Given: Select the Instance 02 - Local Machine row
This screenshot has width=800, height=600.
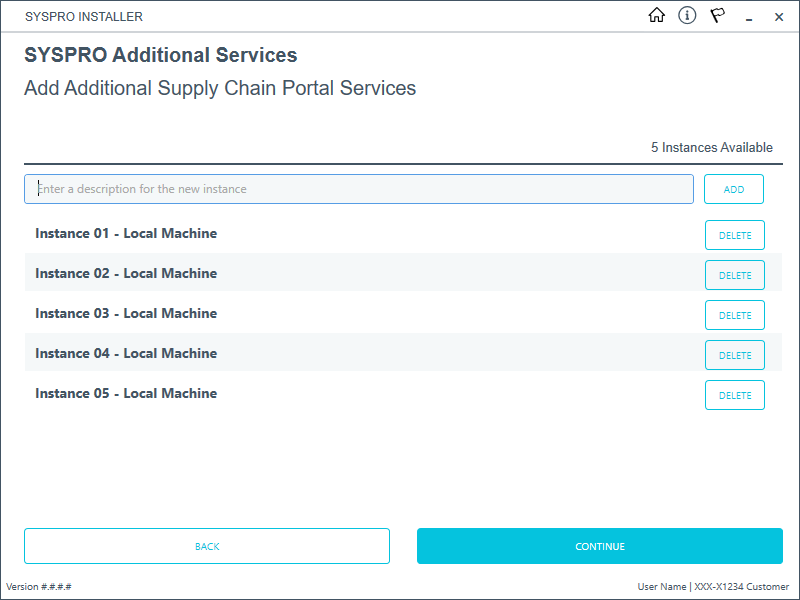Looking at the screenshot, I should pos(126,274).
